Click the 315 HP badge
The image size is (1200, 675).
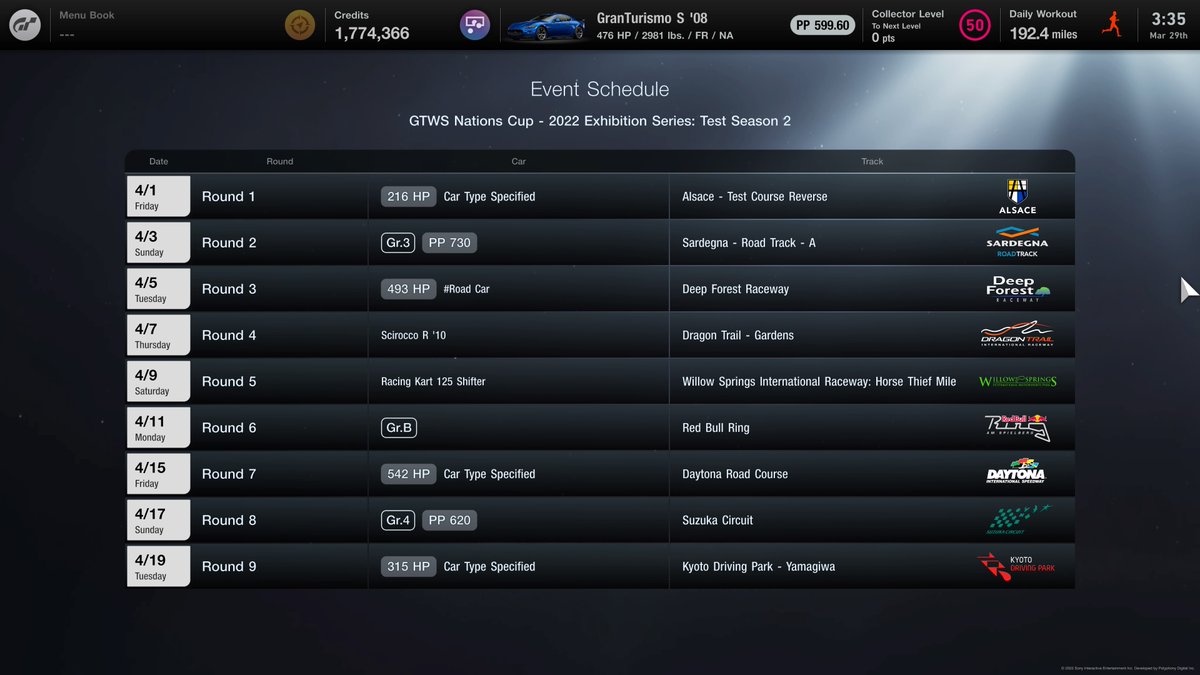coord(408,566)
